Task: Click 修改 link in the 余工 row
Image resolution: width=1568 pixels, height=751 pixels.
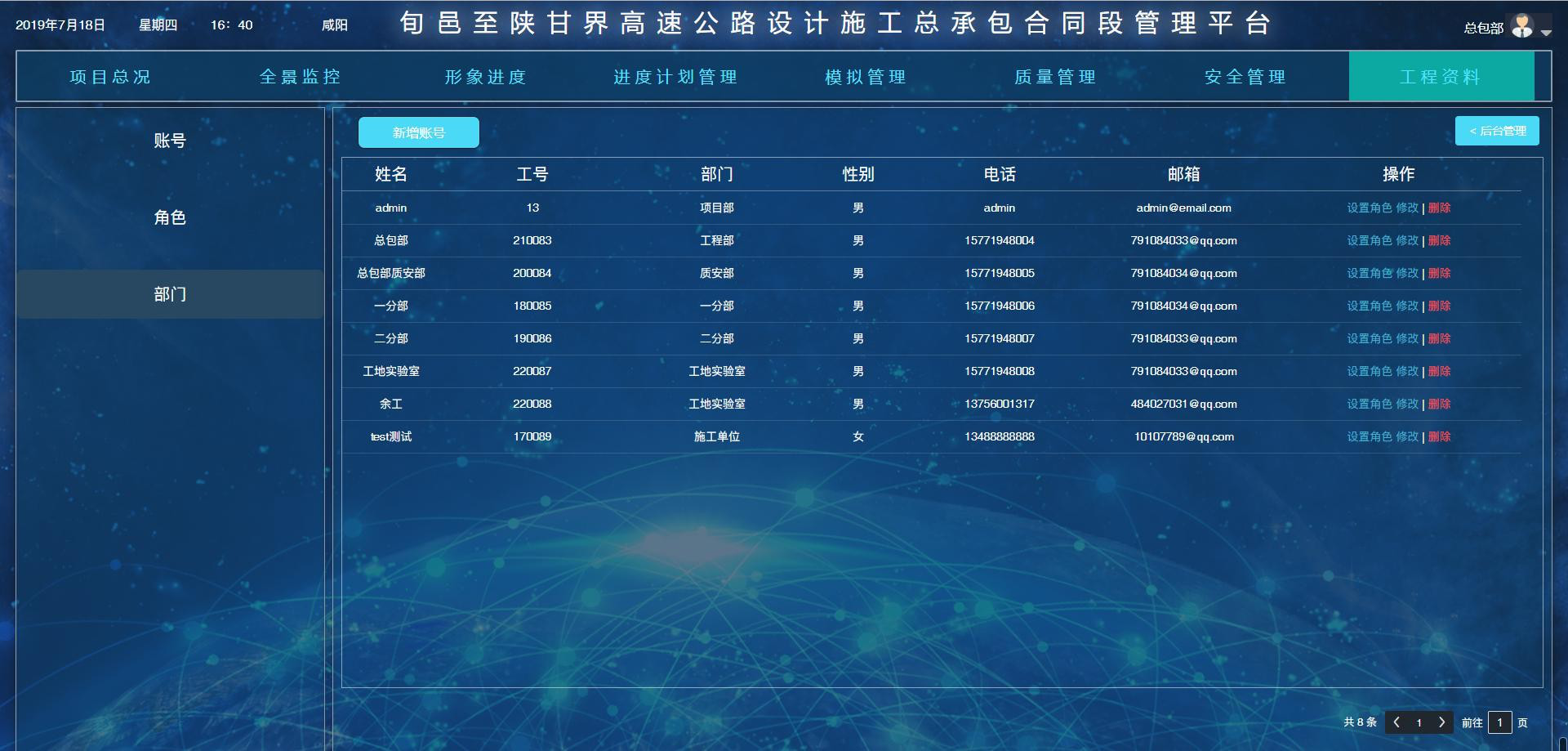Action: (1406, 404)
